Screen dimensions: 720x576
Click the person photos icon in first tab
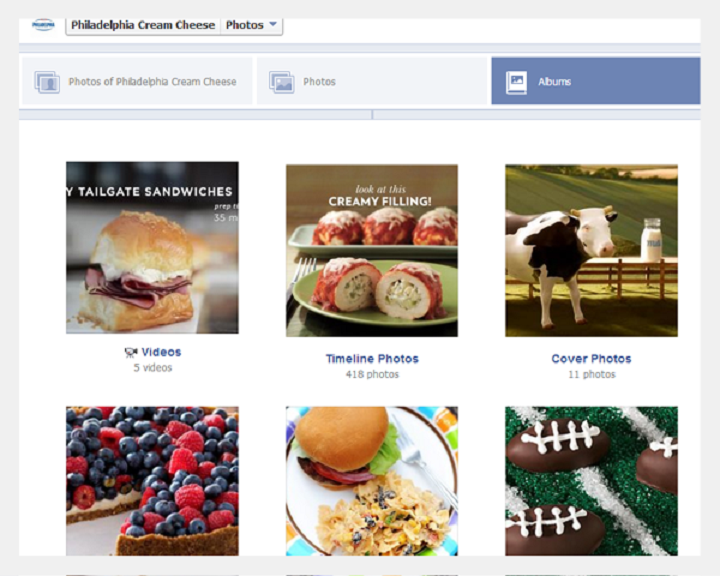pos(47,82)
